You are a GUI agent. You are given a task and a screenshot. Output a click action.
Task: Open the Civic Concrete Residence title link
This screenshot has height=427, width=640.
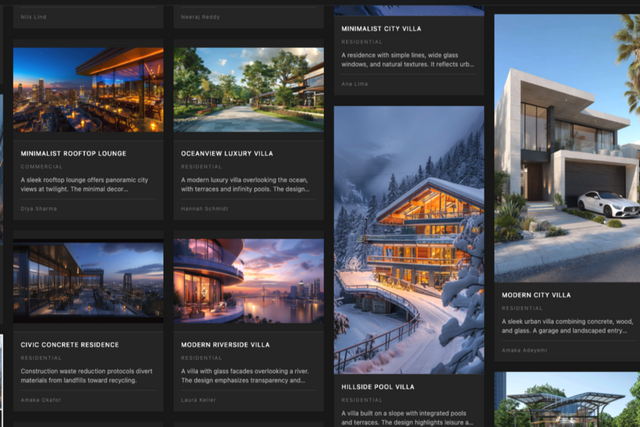click(70, 345)
